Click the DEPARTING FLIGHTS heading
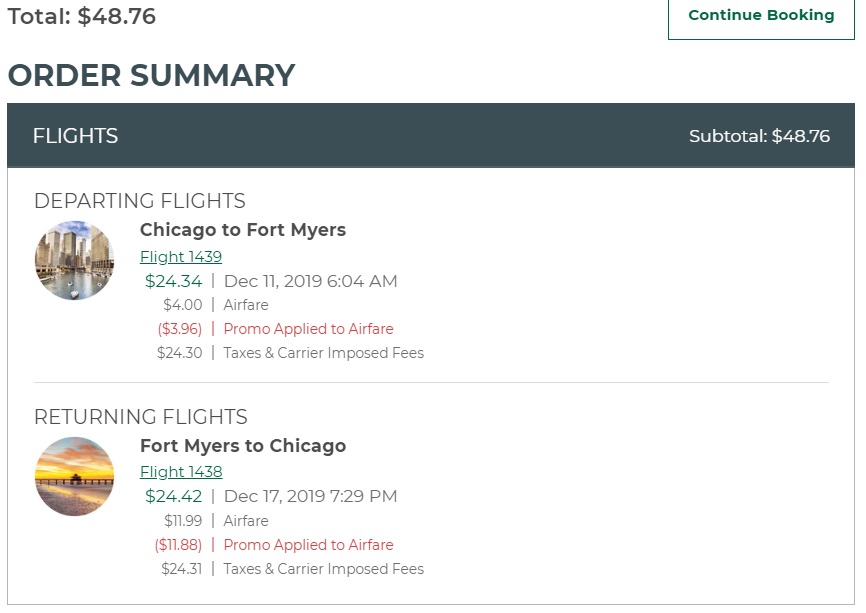866x613 pixels. click(x=139, y=201)
